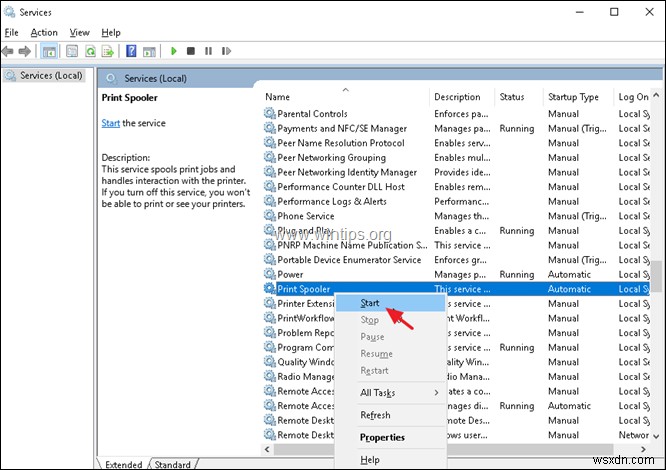Screen dimensions: 666x470
Task: Open the View menu
Action: pos(79,32)
